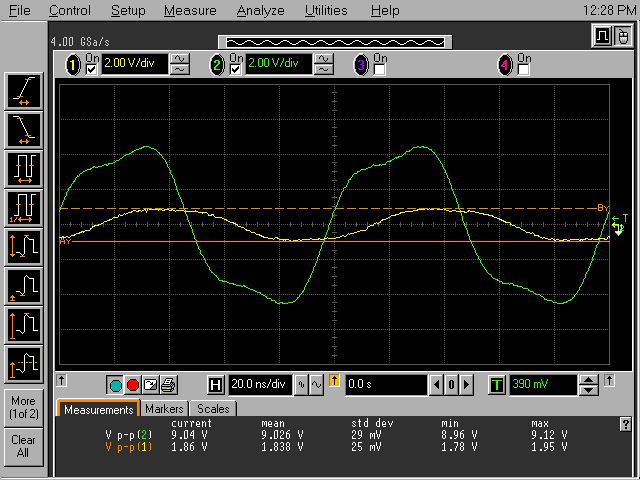
Task: Click the 0.0 s horizontal position field
Action: [386, 385]
